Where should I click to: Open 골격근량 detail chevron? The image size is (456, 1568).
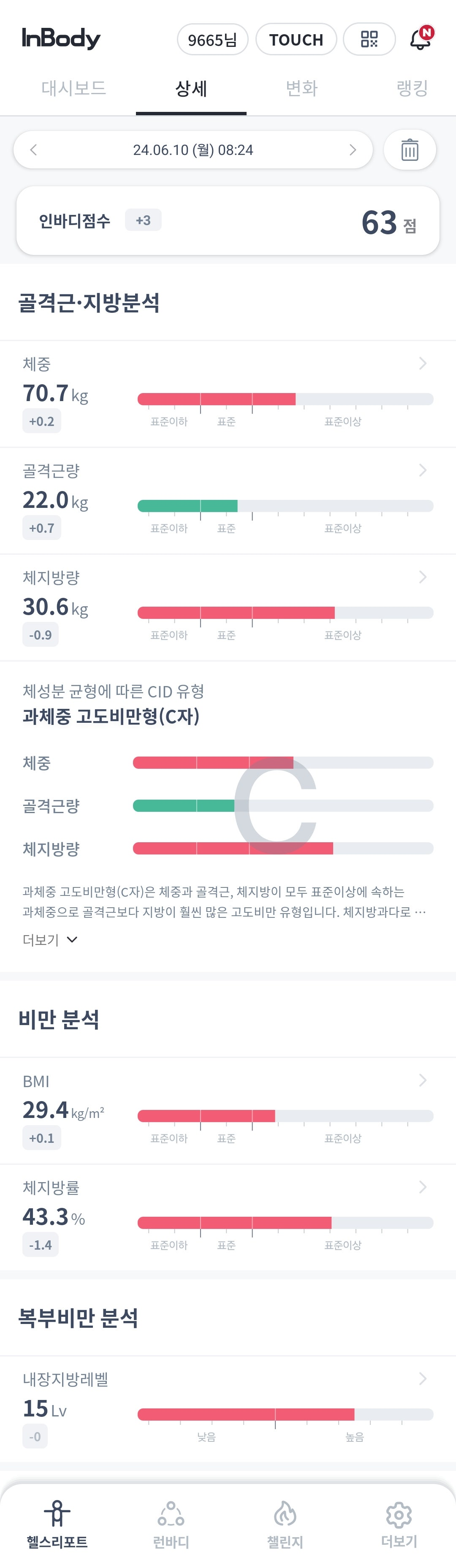(x=423, y=470)
